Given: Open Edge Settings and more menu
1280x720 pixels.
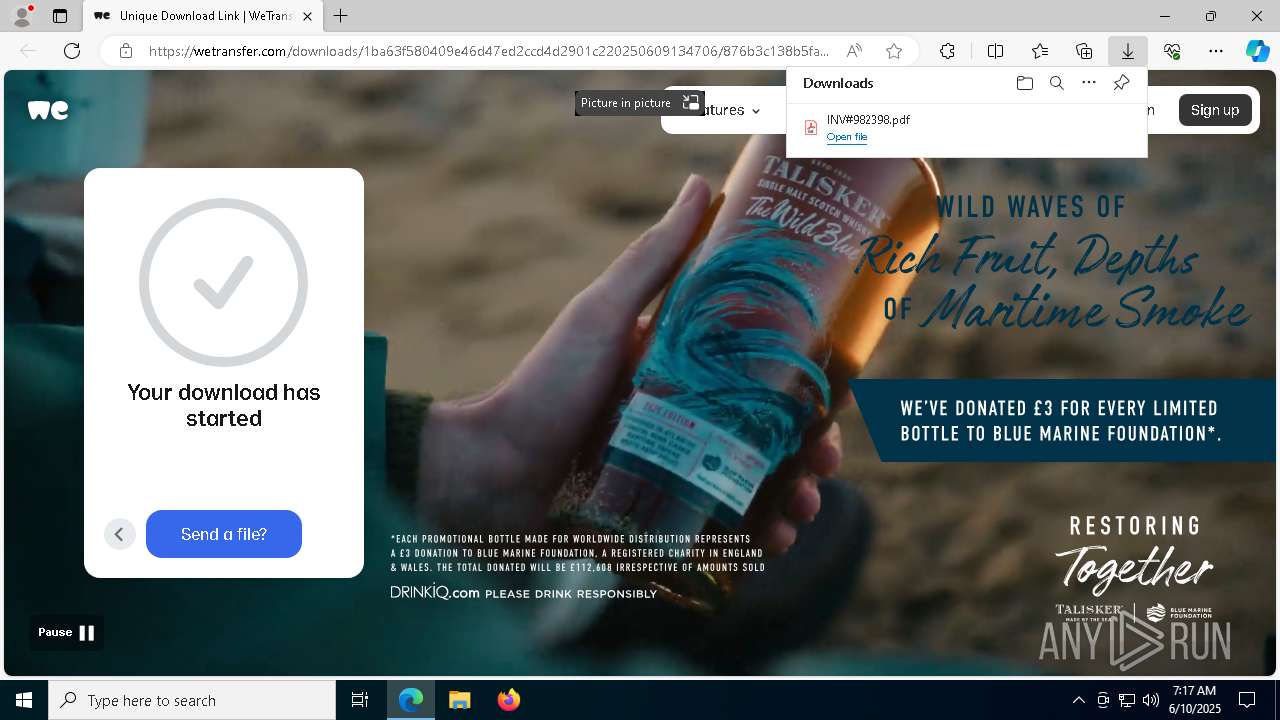Looking at the screenshot, I should click(x=1216, y=51).
